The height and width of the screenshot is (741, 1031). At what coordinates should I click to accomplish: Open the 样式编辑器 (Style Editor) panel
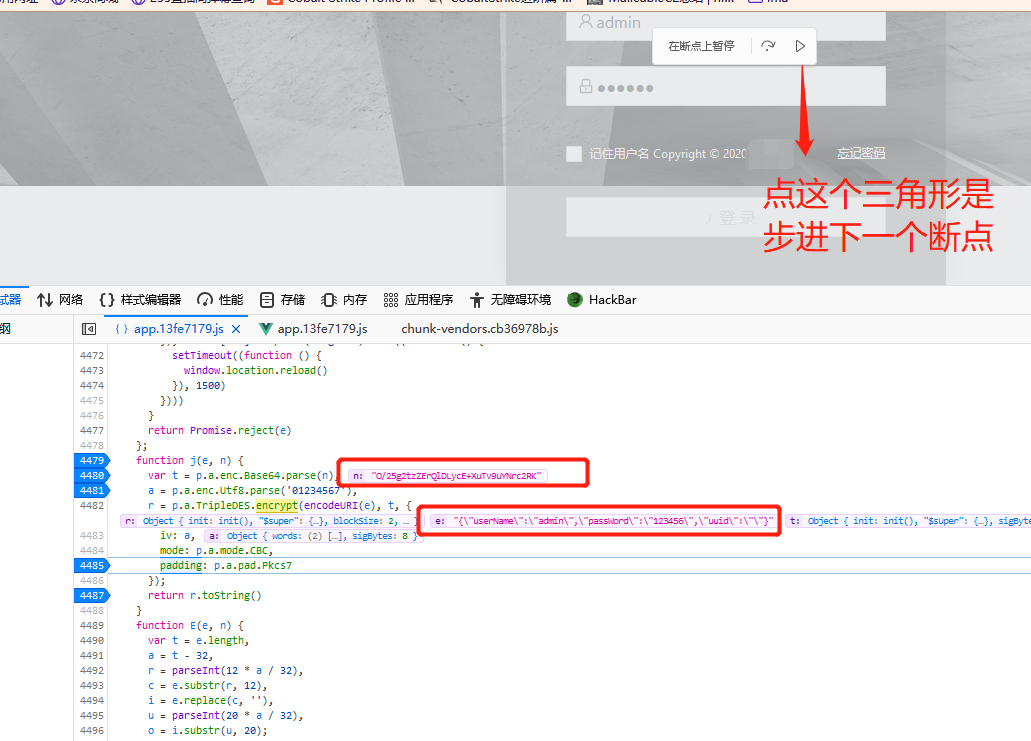[x=140, y=300]
